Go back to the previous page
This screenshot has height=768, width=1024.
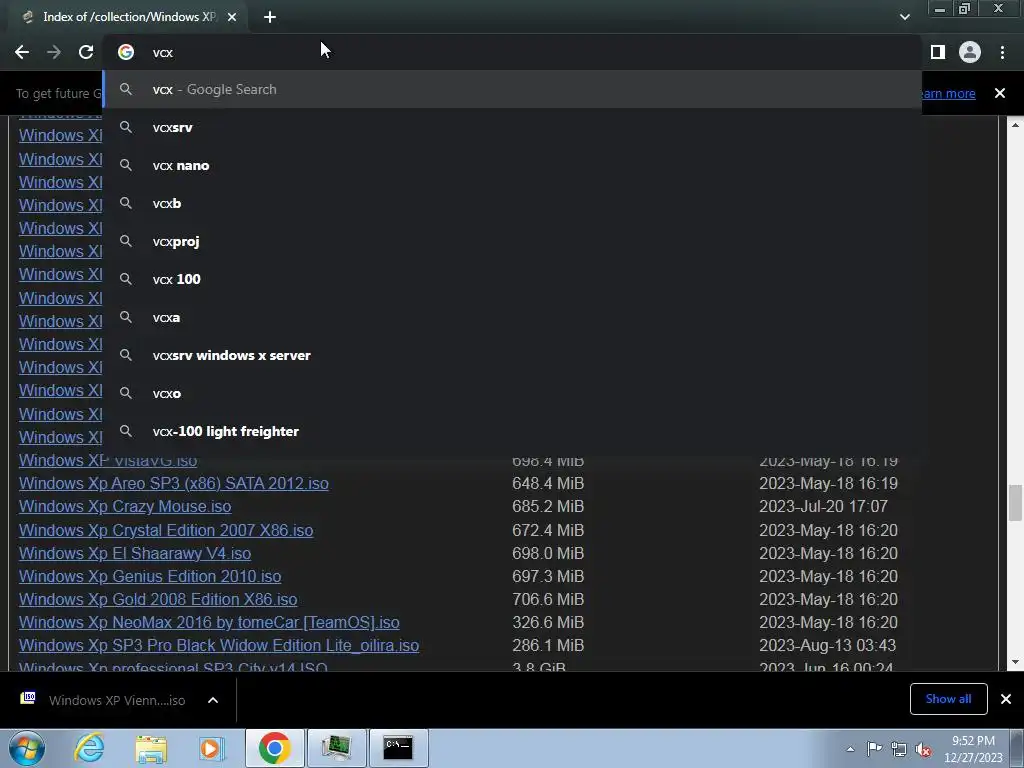[x=22, y=52]
